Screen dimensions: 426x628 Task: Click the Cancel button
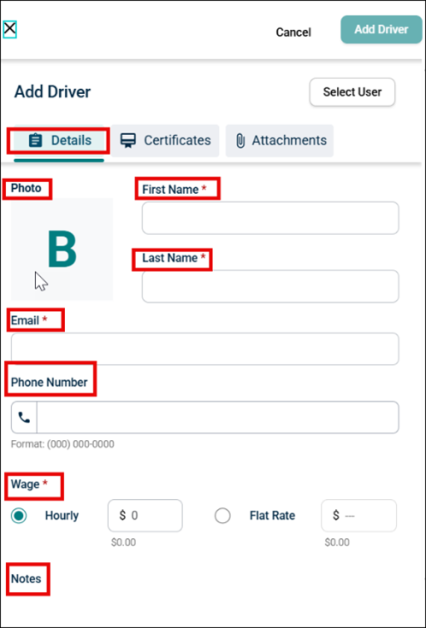click(293, 32)
